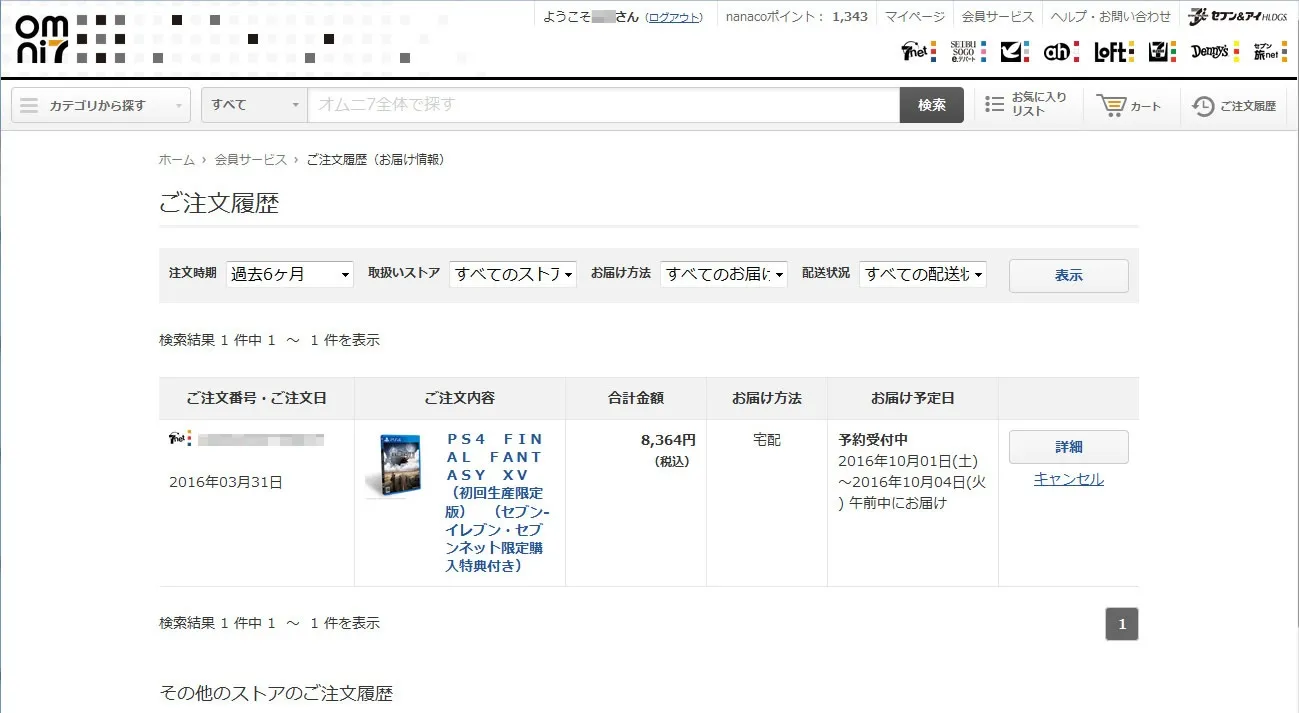The width and height of the screenshot is (1299, 713).
Task: Click the 宅配 delivery method cell
Action: tap(767, 440)
